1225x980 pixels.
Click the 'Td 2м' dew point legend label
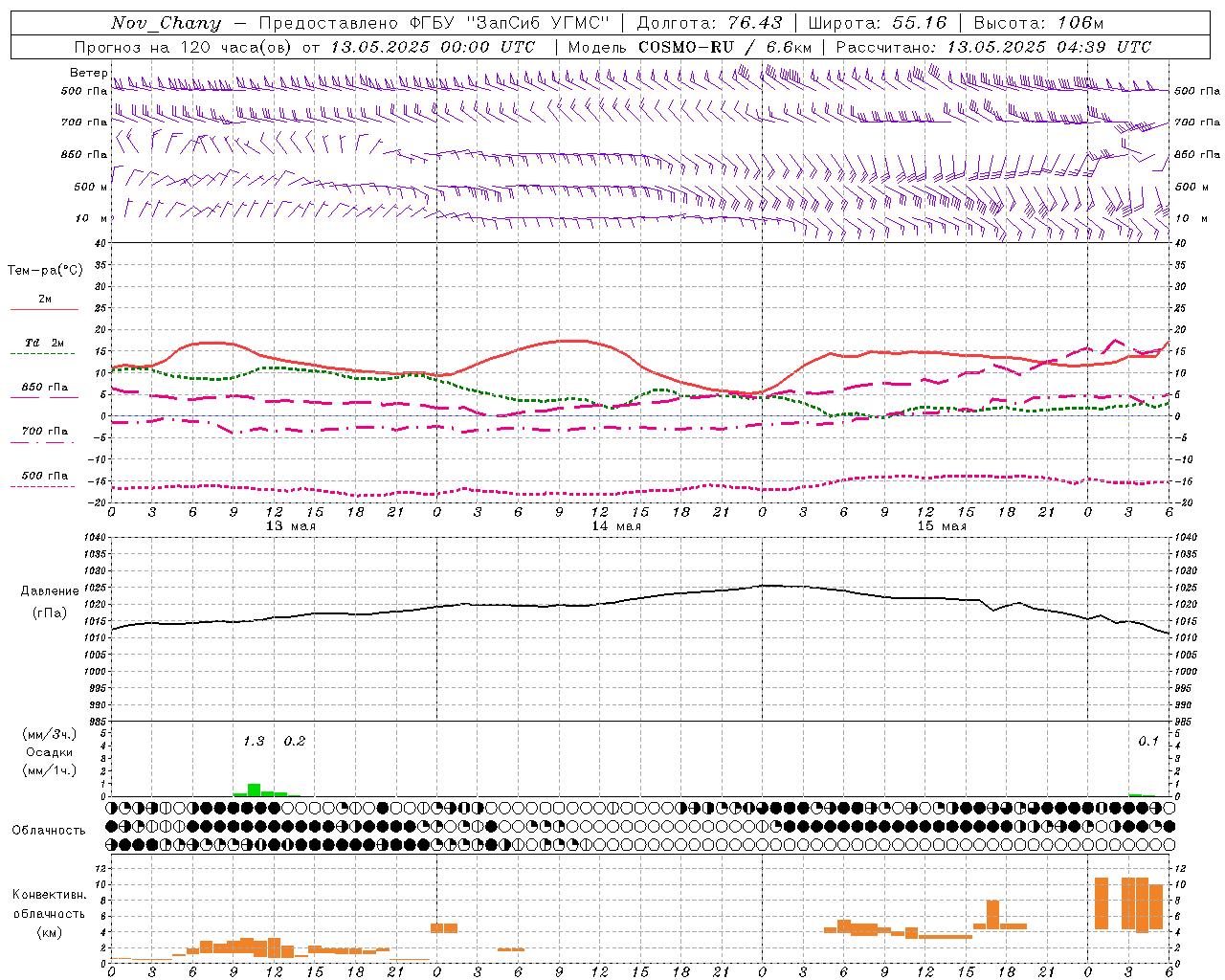(x=44, y=343)
